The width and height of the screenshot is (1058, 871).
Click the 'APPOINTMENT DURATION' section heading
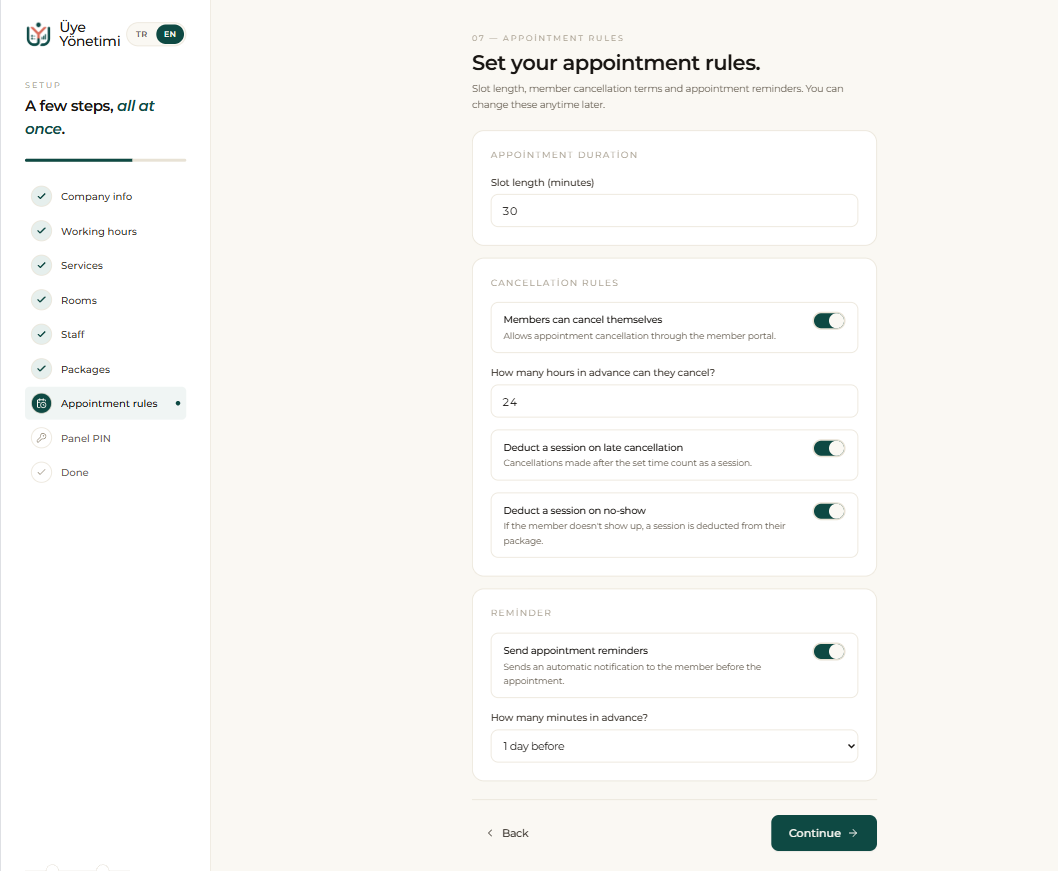pyautogui.click(x=564, y=154)
